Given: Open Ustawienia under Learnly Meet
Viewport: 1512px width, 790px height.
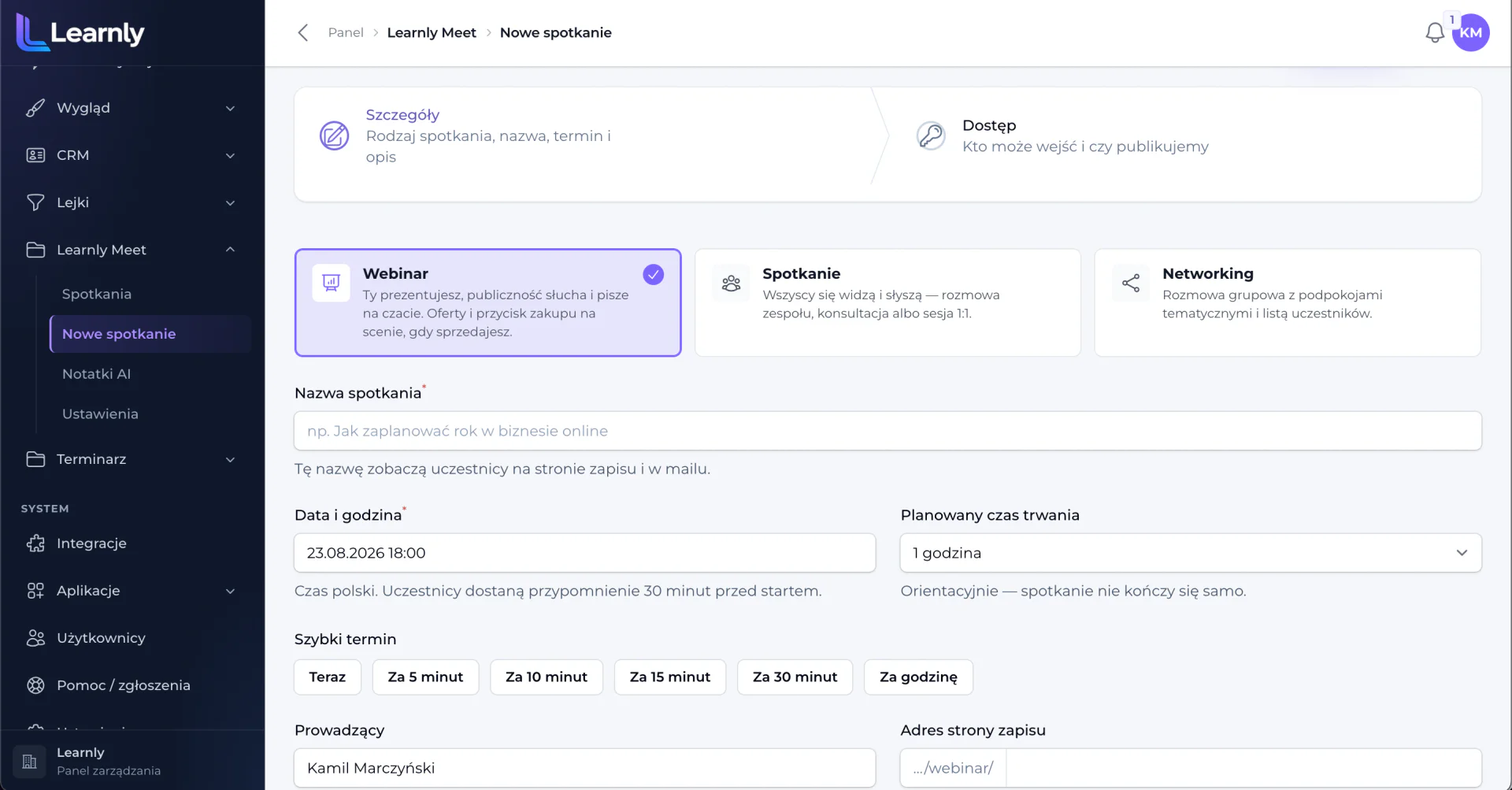Looking at the screenshot, I should point(100,414).
